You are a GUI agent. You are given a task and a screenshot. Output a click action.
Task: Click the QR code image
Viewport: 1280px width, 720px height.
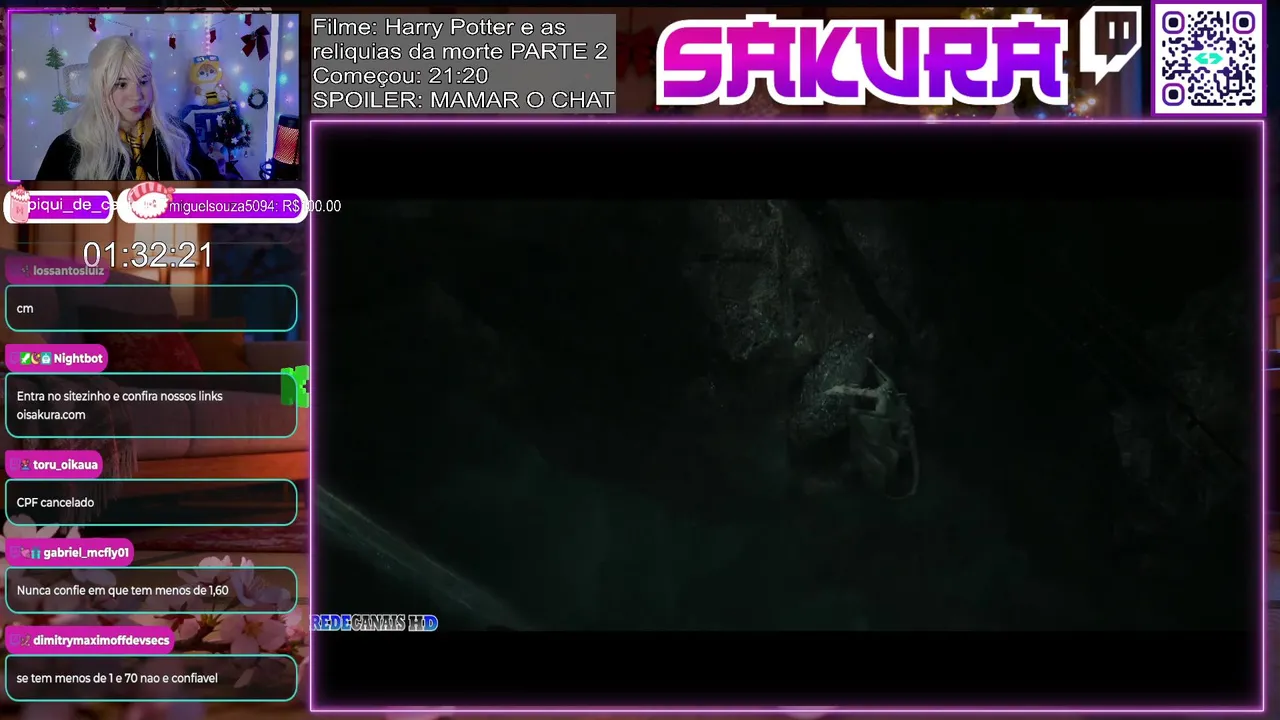point(1208,59)
